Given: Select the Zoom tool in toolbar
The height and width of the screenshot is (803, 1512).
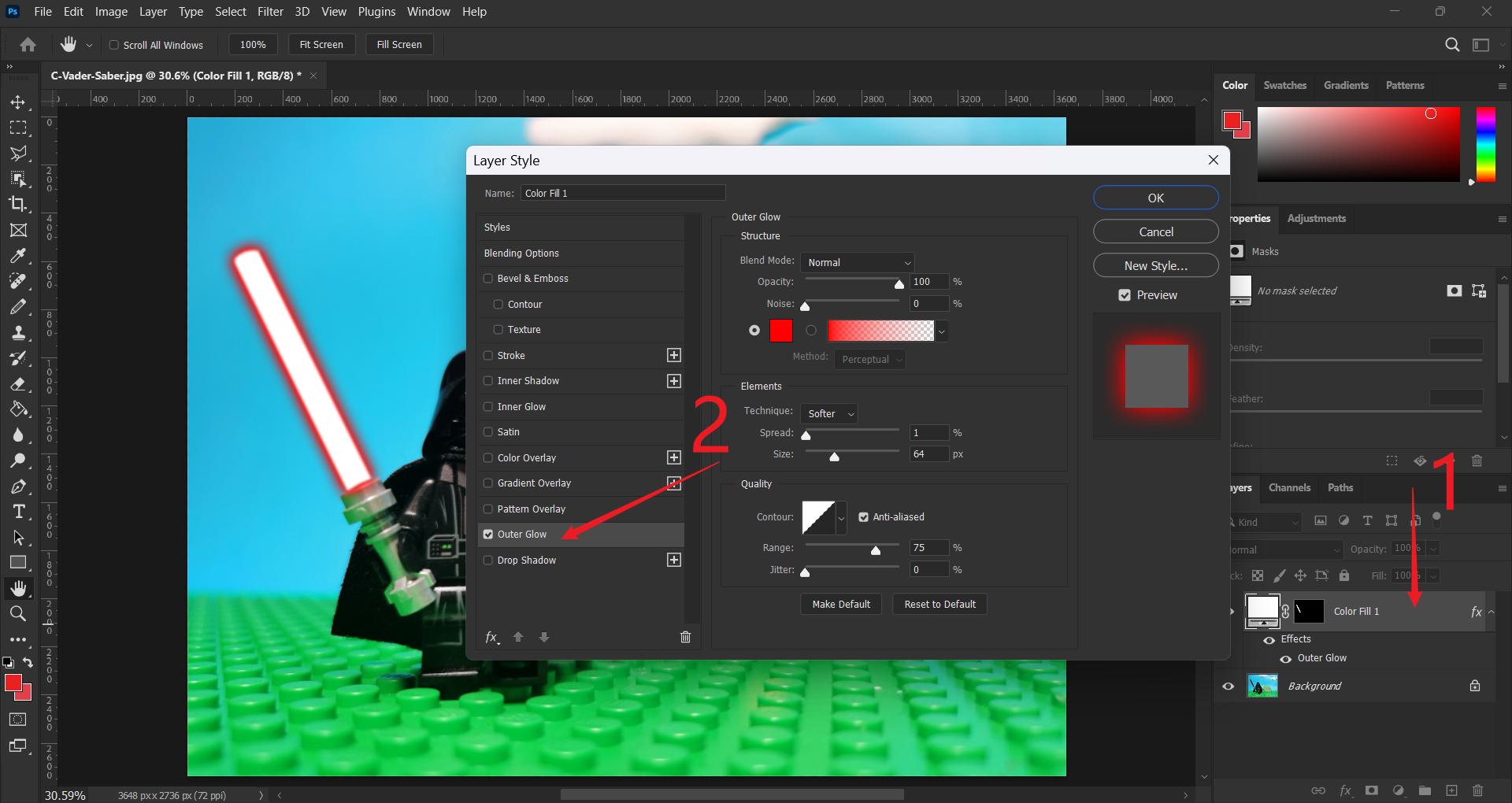Looking at the screenshot, I should tap(18, 613).
